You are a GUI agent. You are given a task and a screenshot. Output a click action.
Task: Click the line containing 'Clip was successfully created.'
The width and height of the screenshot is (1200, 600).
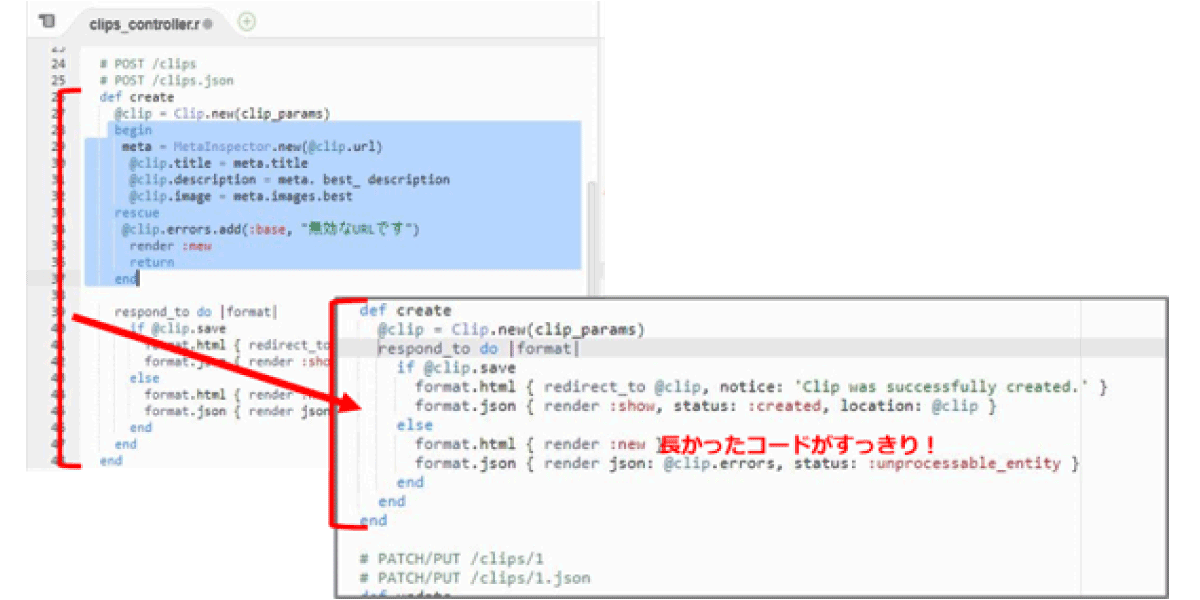click(761, 386)
